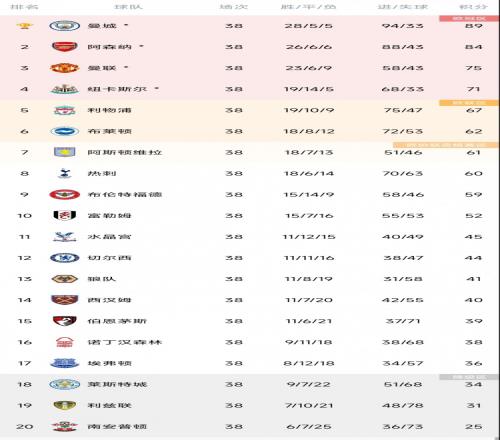Click the Arsenal club crest
Image resolution: width=500 pixels, height=440 pixels.
(x=64, y=47)
